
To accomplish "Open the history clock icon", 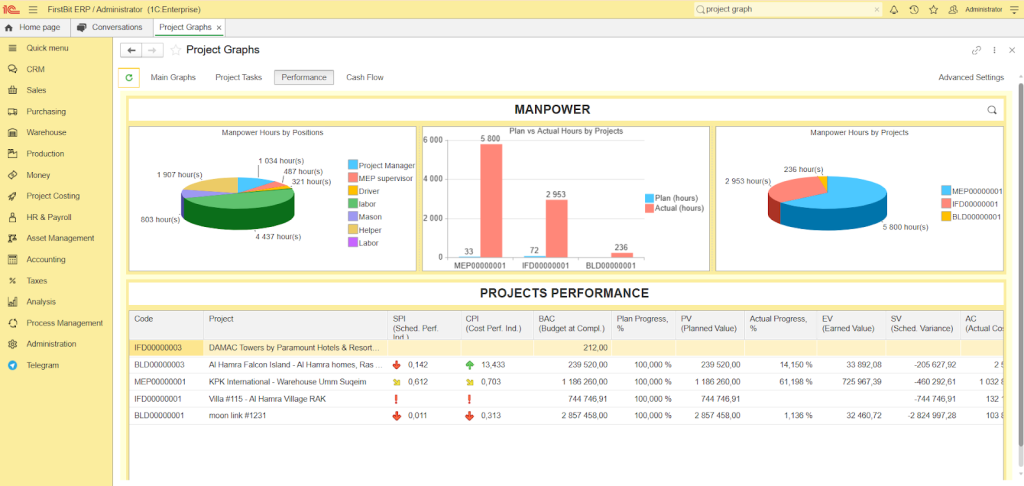I will 914,9.
